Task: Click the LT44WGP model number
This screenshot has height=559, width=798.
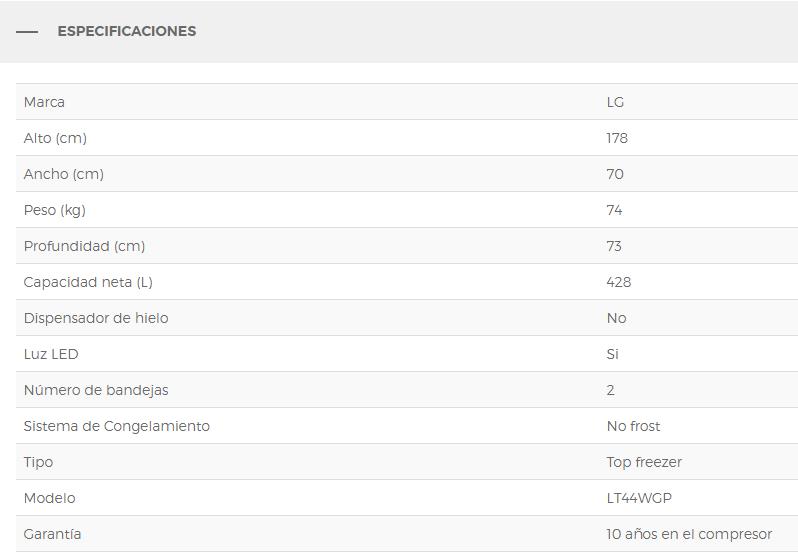Action: pos(639,498)
